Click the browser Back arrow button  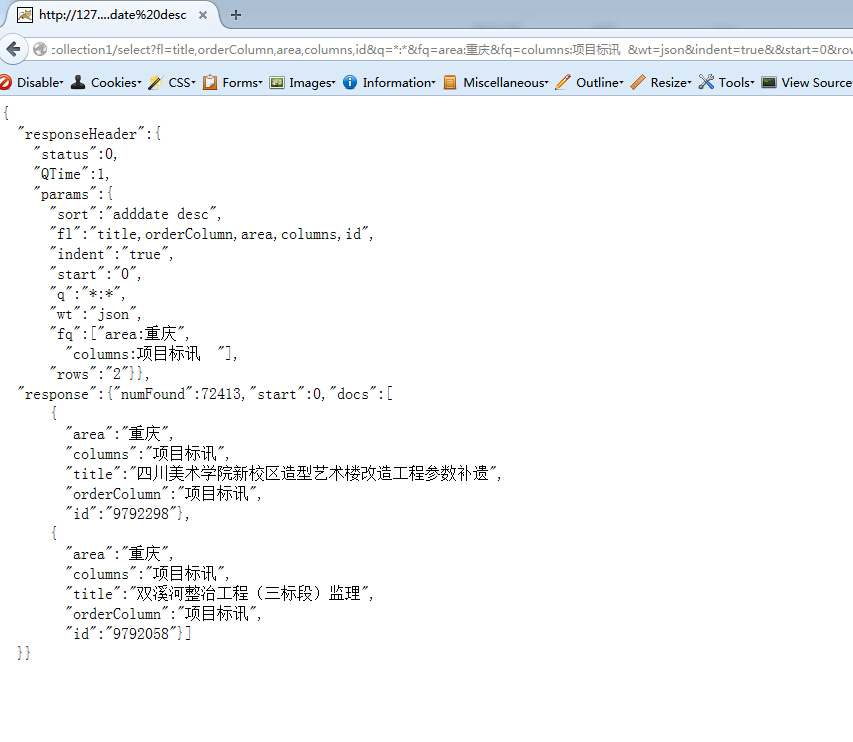tap(13, 50)
